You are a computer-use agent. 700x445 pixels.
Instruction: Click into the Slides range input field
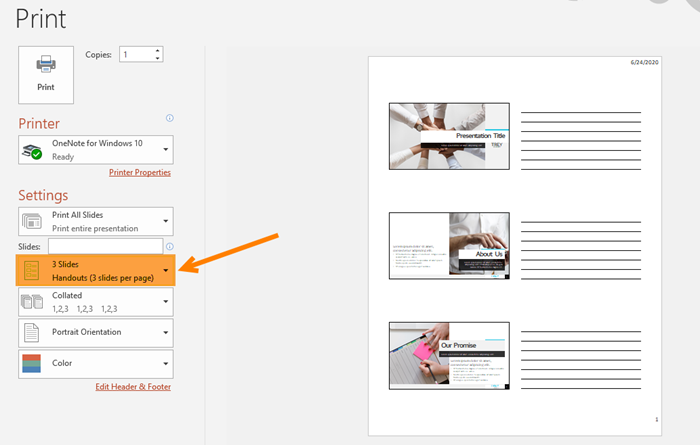tap(106, 246)
